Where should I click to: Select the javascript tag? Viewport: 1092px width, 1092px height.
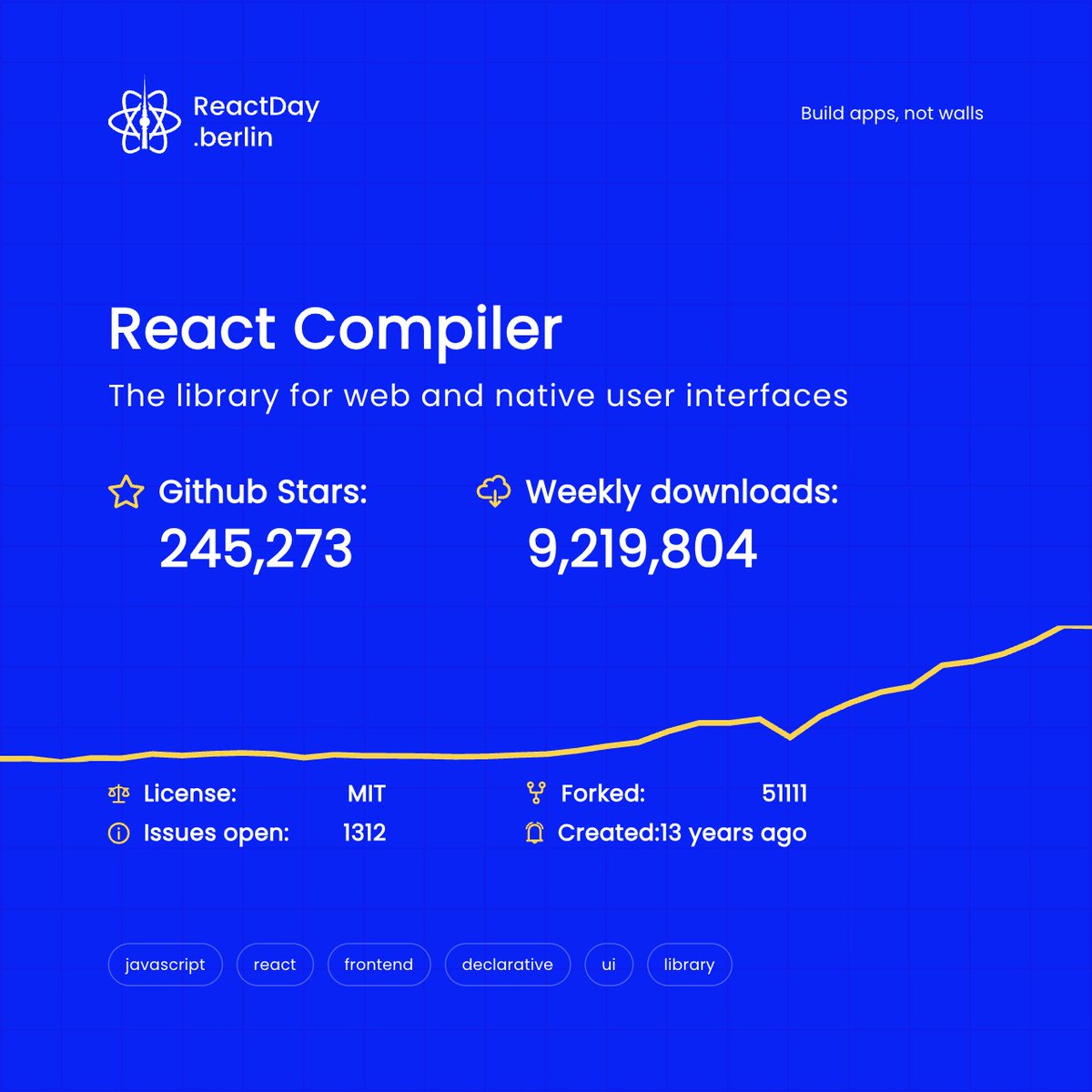point(165,965)
